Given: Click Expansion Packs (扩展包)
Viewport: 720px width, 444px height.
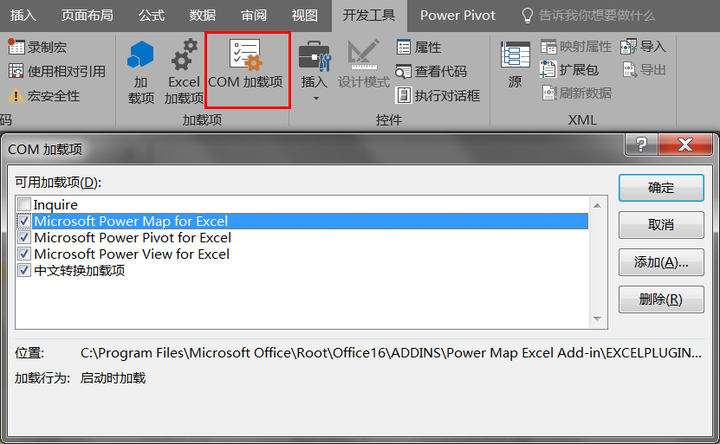Looking at the screenshot, I should point(569,70).
